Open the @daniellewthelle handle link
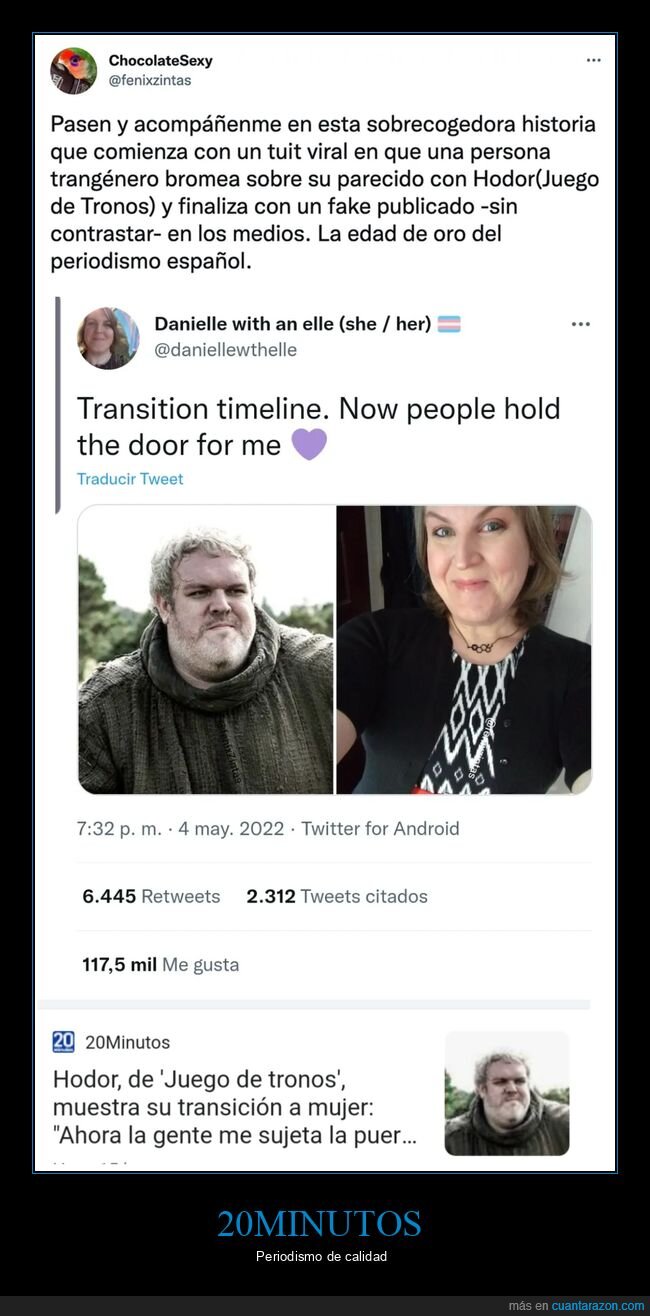Screen dimensions: 650x1316 click(226, 350)
